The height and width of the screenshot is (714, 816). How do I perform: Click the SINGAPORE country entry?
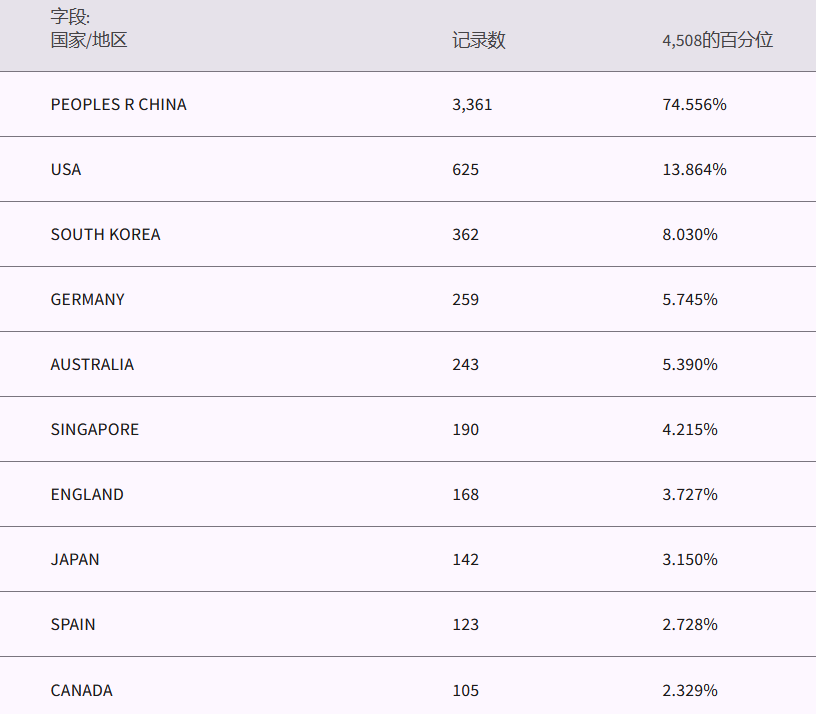[95, 429]
